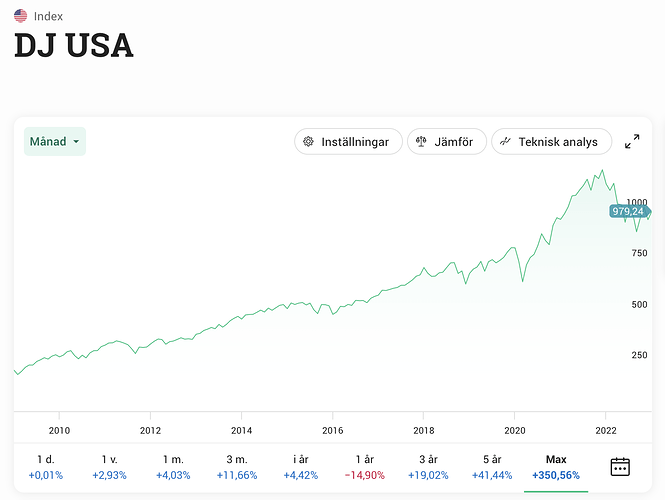Open the calendar date range picker icon
665x500 pixels.
coord(620,466)
